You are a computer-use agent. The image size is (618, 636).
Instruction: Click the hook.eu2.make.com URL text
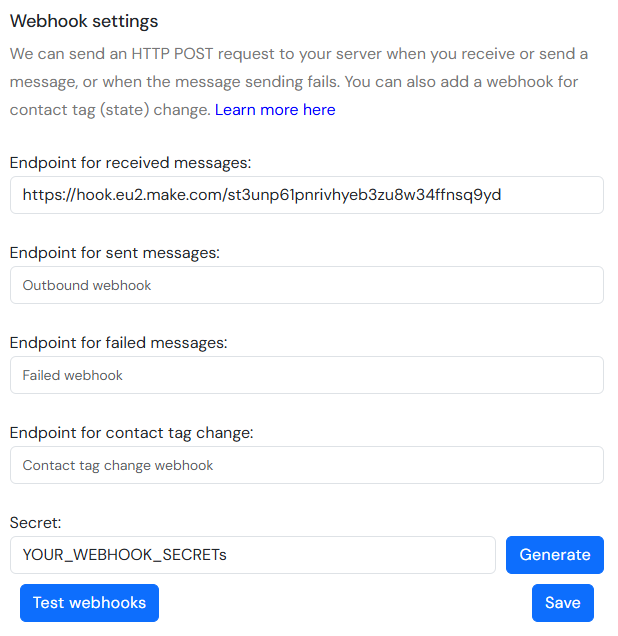click(x=262, y=195)
